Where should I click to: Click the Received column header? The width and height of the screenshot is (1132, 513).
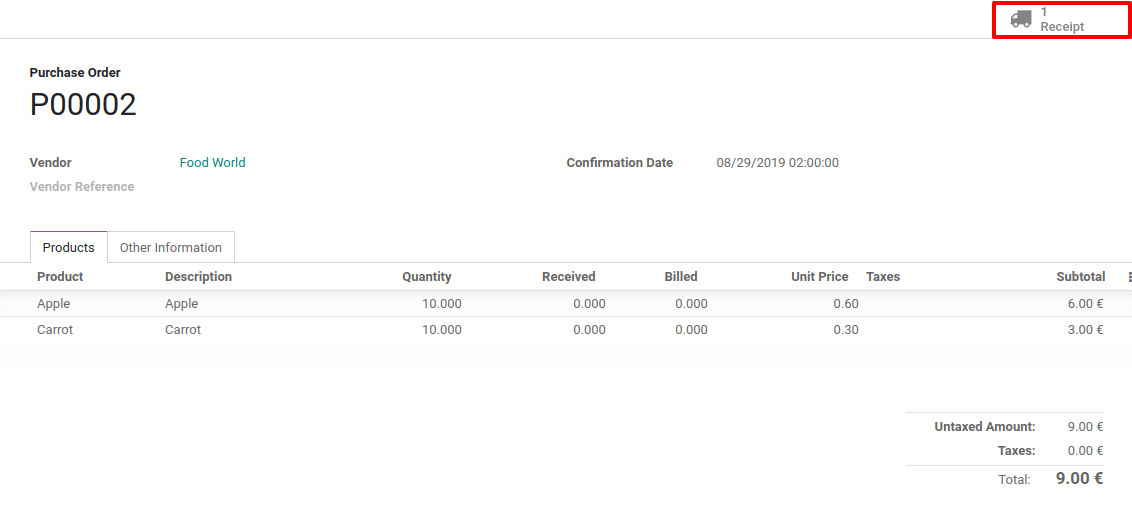tap(568, 277)
